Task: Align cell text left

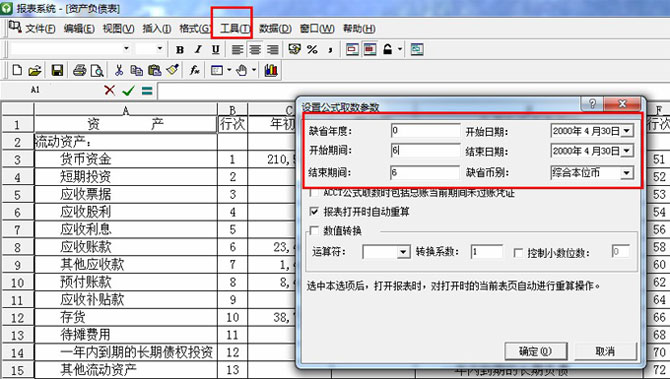Action: [x=237, y=50]
